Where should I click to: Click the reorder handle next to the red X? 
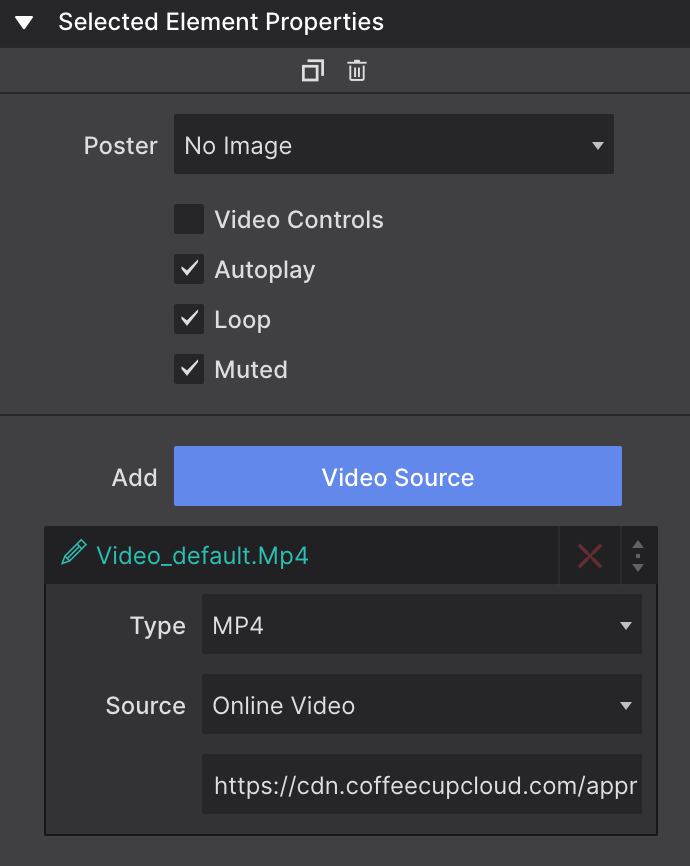pos(638,555)
